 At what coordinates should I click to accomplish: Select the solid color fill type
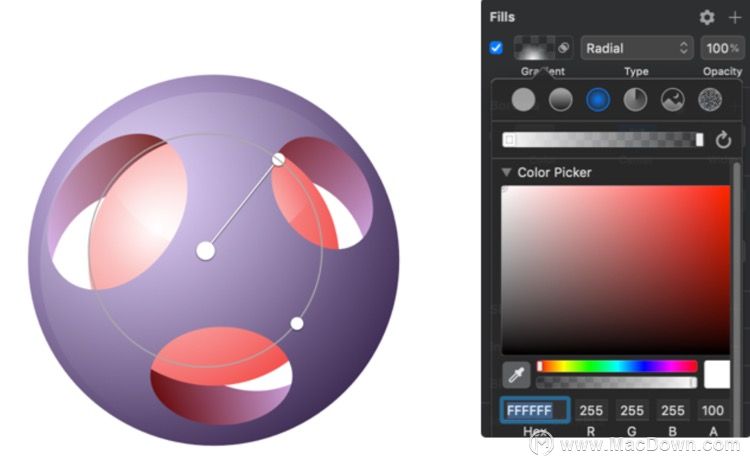pos(523,100)
